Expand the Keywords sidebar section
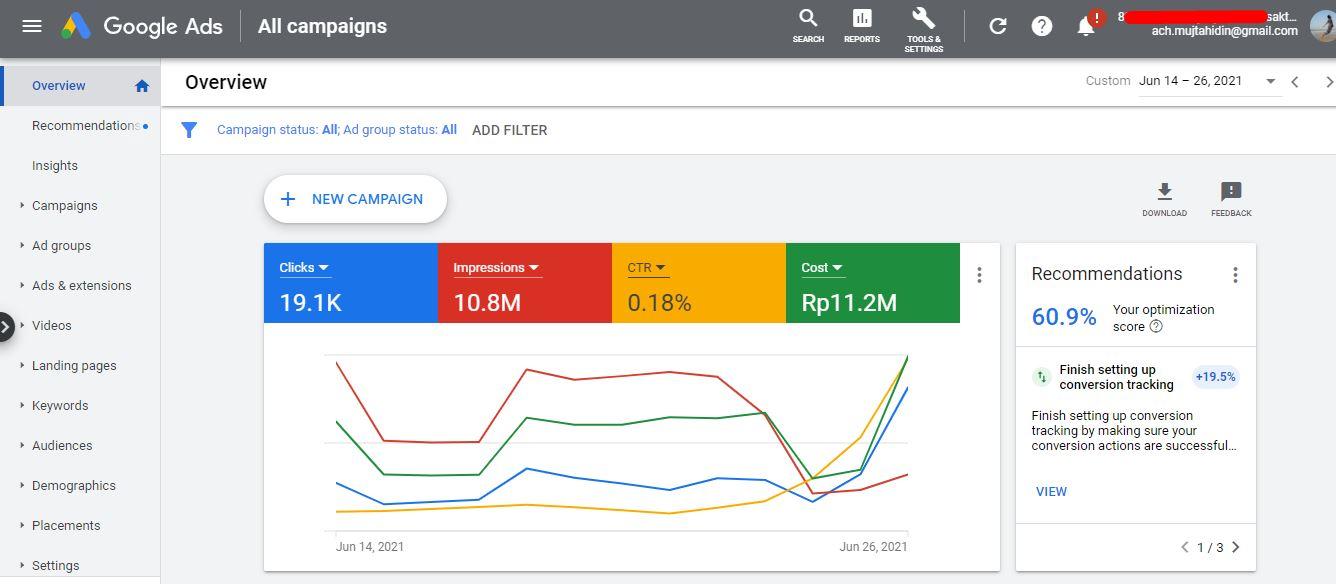Image resolution: width=1336 pixels, height=584 pixels. point(60,405)
